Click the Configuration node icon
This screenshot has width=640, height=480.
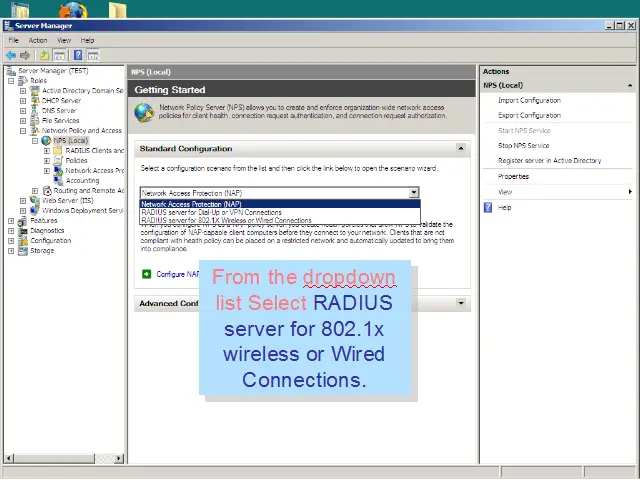(23, 241)
